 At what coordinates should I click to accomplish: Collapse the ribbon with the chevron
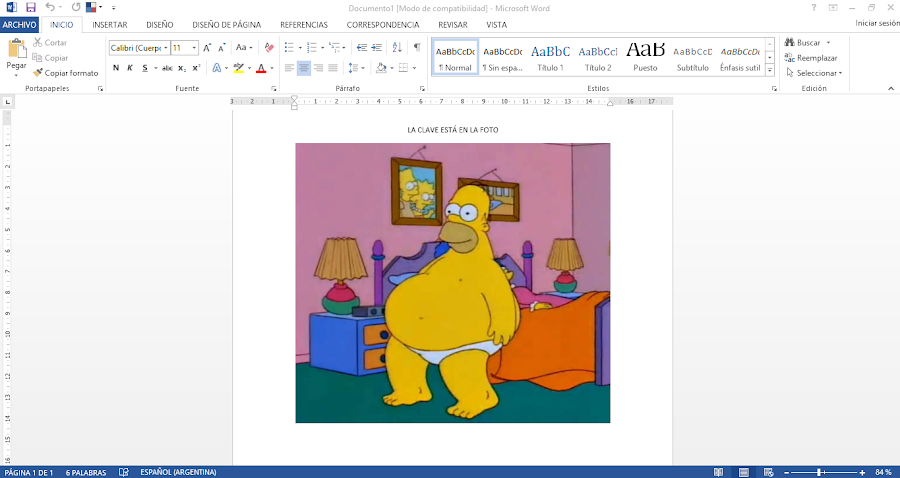(891, 88)
